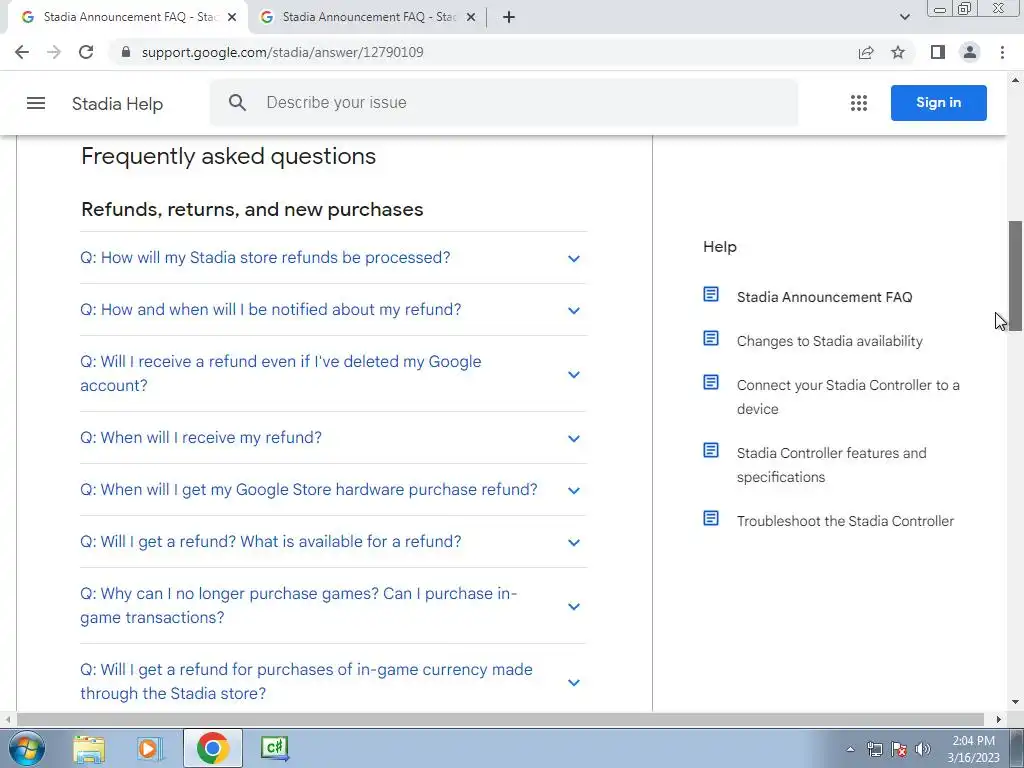The image size is (1024, 768).
Task: Click the search magnifier icon
Action: 238,103
